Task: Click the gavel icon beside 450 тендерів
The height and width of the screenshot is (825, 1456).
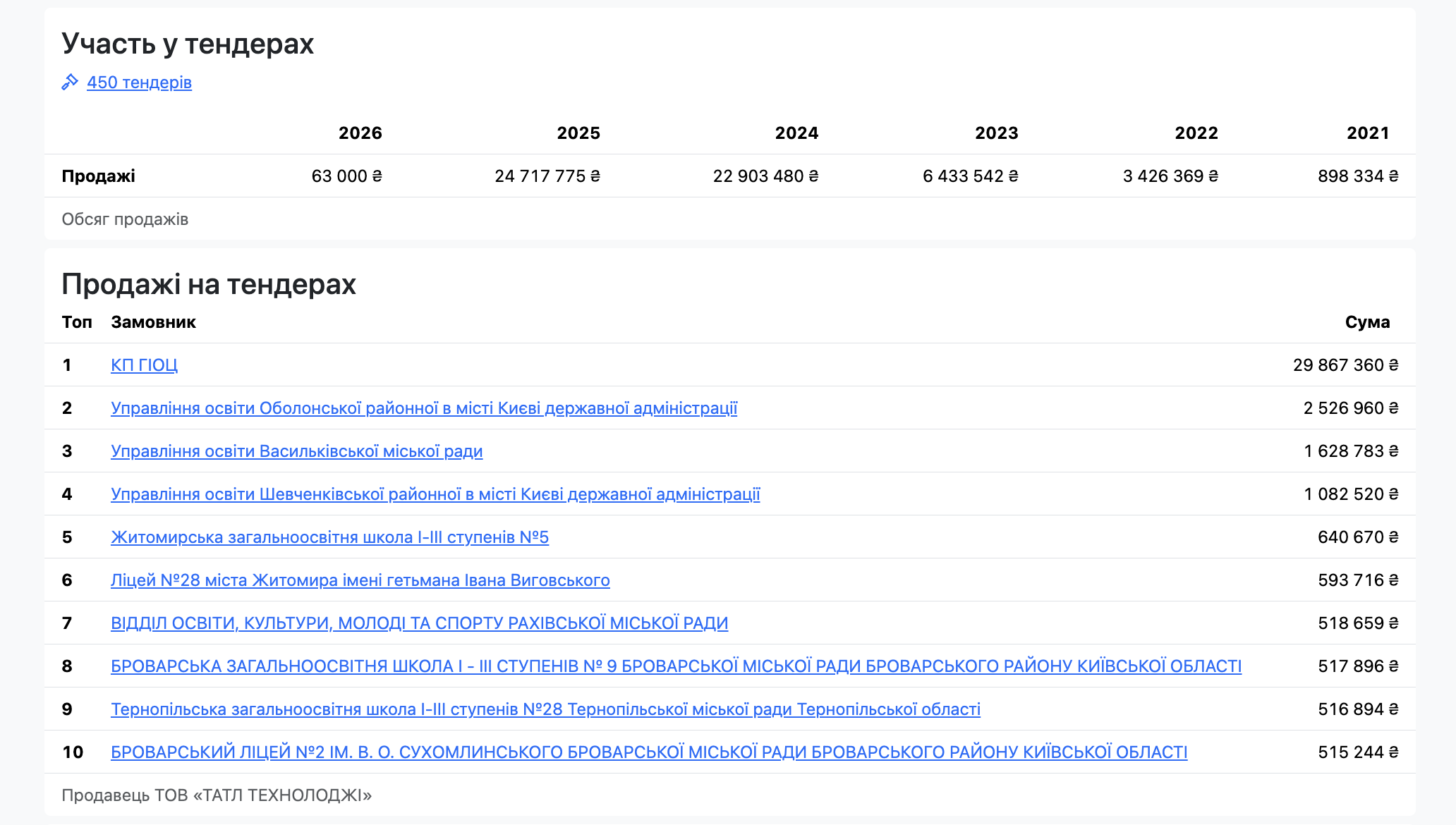Action: pyautogui.click(x=69, y=82)
